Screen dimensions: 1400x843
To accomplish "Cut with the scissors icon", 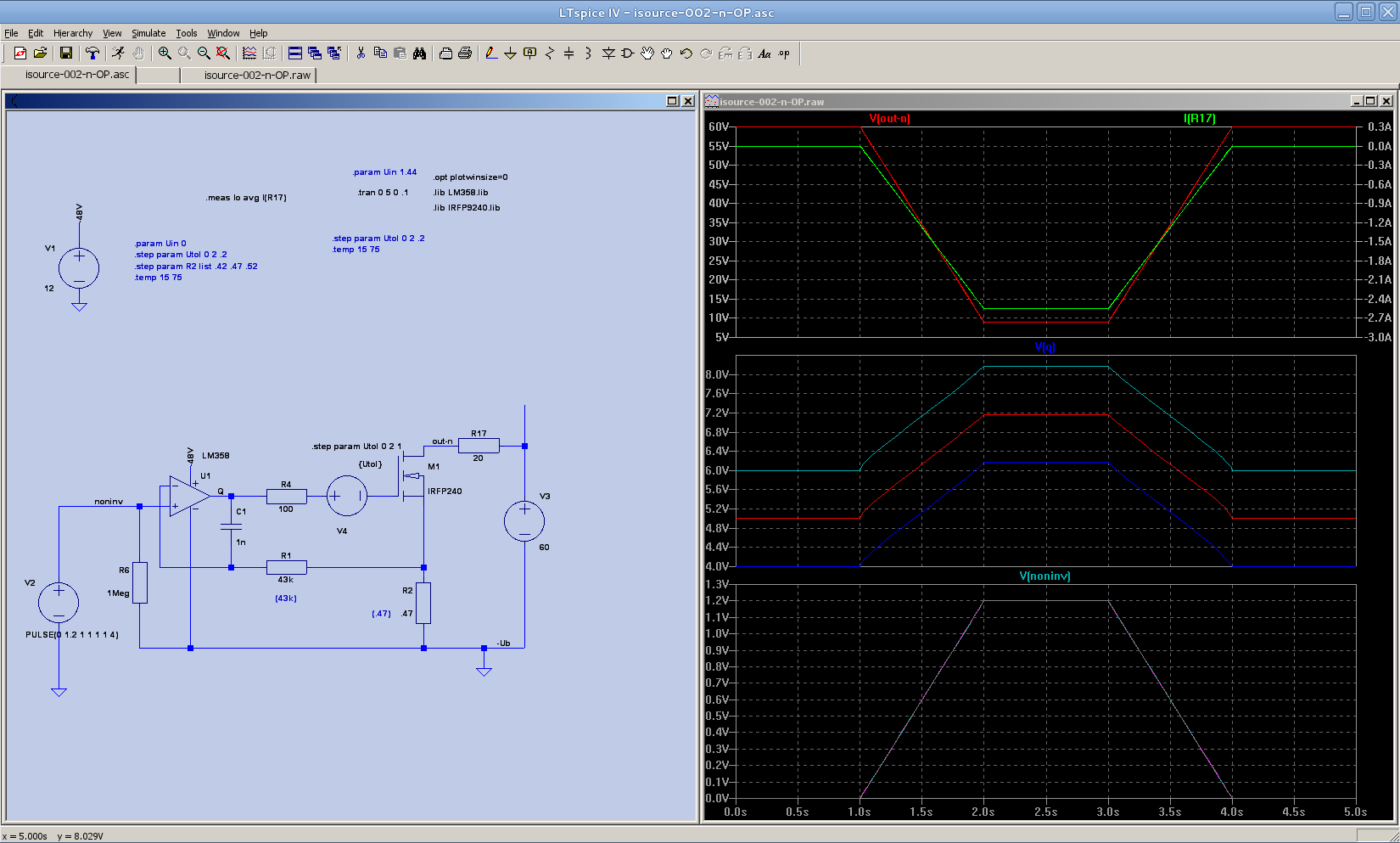I will click(x=361, y=53).
